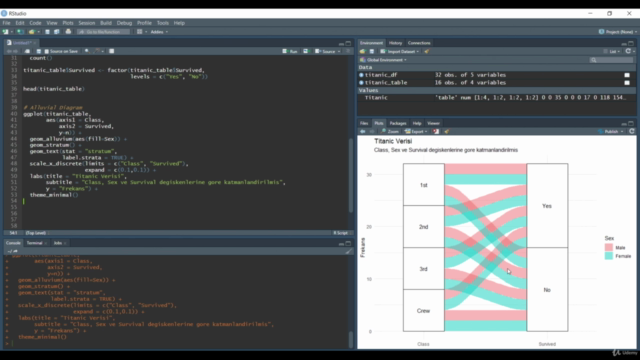Screen dimensions: 640x360
Task: Open the List view dropdown
Action: coord(612,51)
